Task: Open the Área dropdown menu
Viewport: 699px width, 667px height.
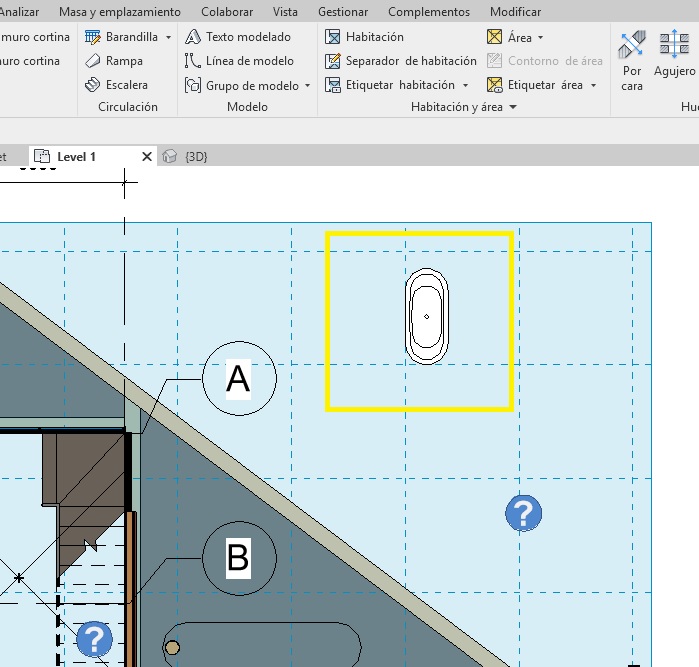Action: (541, 38)
